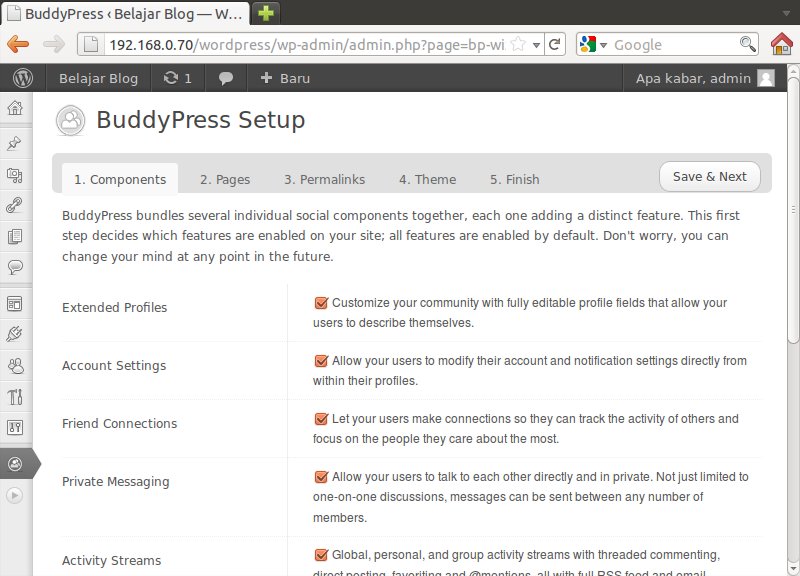Uncheck the Friend Connections checkbox
The image size is (800, 576).
click(321, 419)
